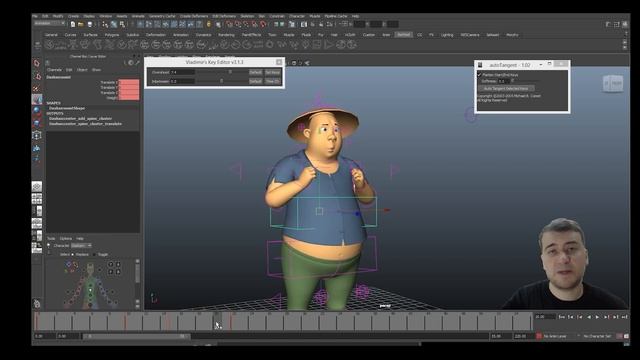The height and width of the screenshot is (360, 640).
Task: Go to start of playback range
Action: pos(562,317)
